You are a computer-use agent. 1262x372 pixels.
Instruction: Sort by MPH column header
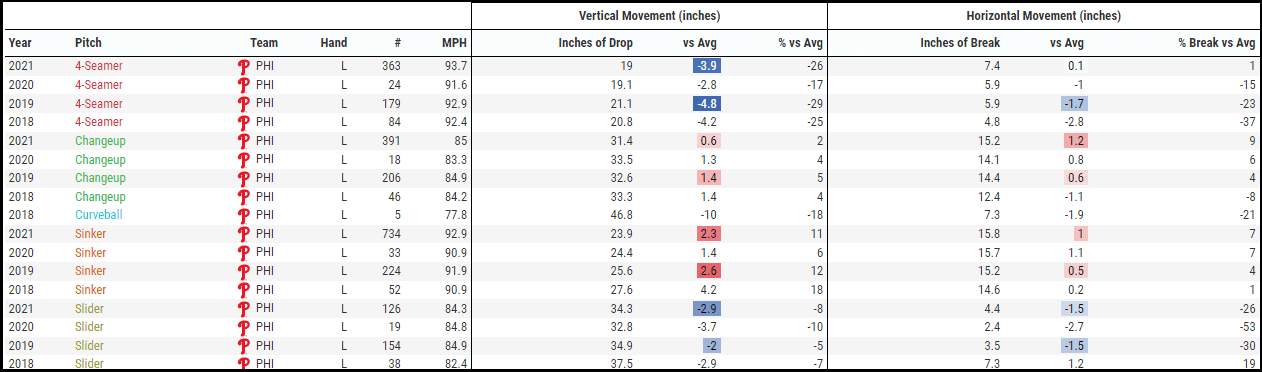455,43
